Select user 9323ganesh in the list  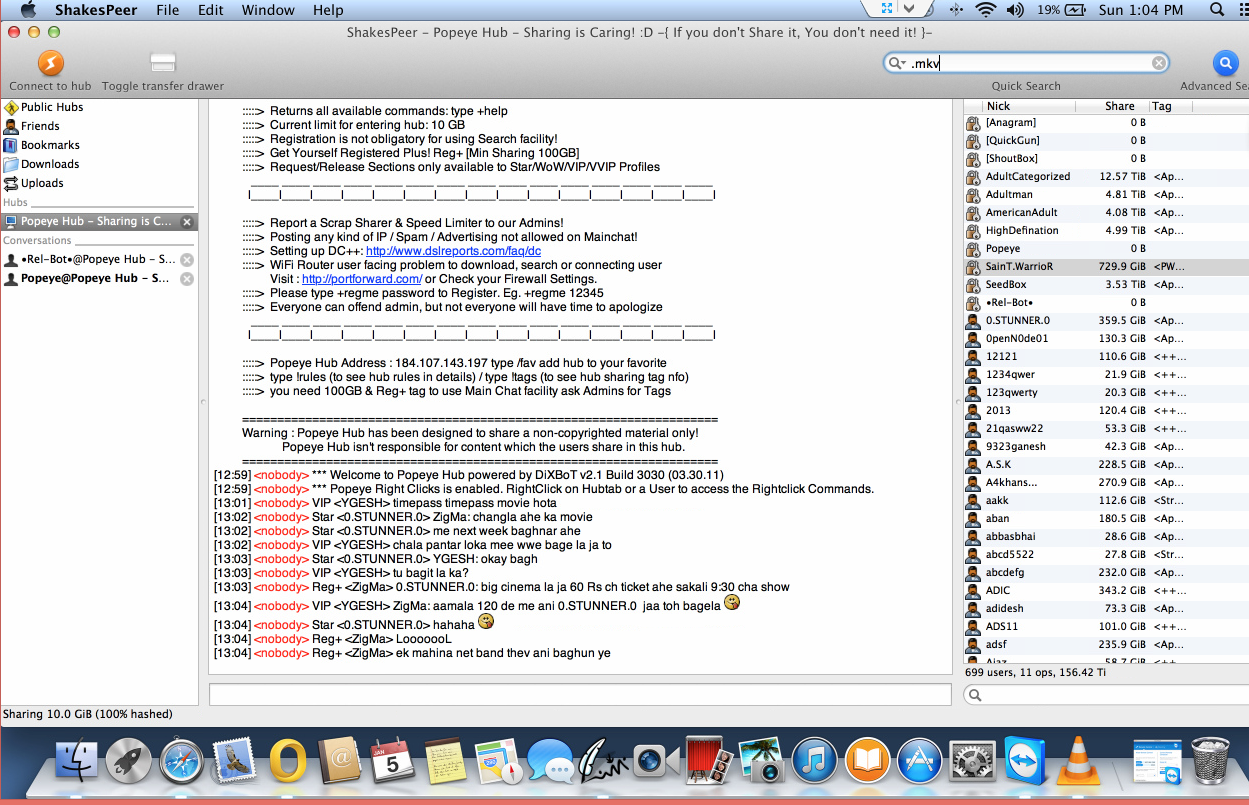pos(1106,447)
